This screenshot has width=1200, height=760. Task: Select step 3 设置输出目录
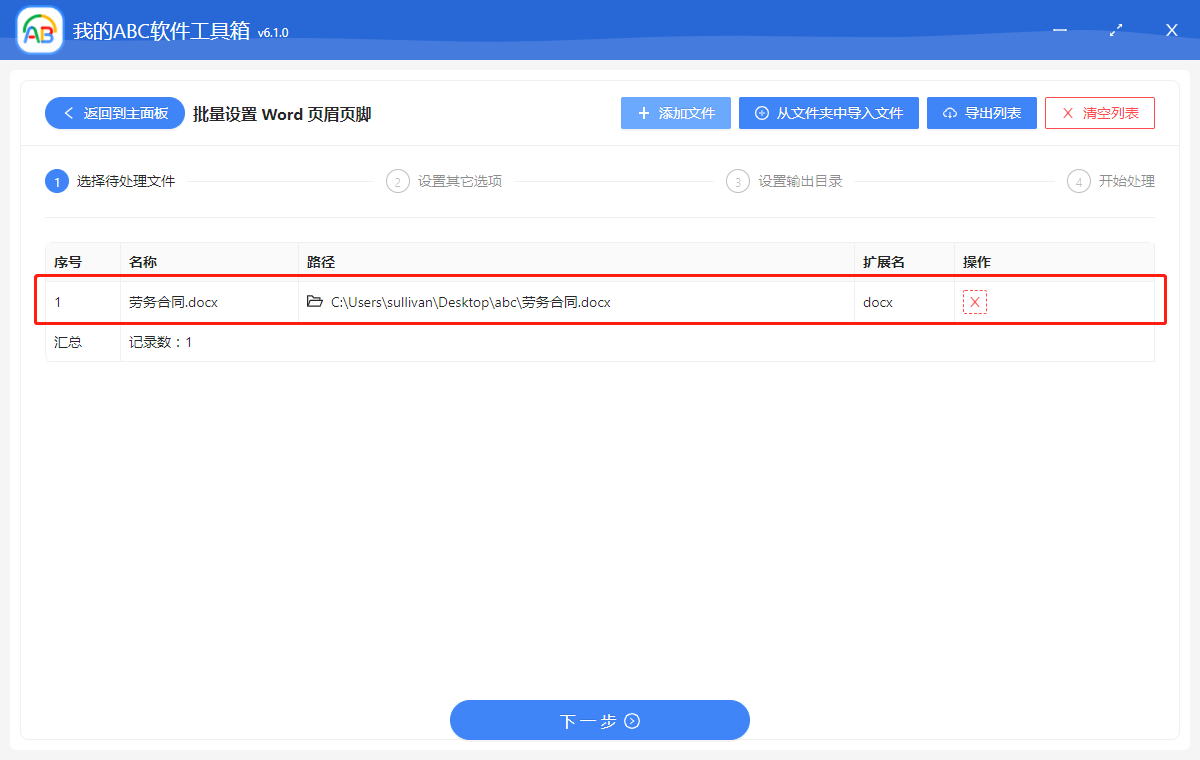point(738,181)
